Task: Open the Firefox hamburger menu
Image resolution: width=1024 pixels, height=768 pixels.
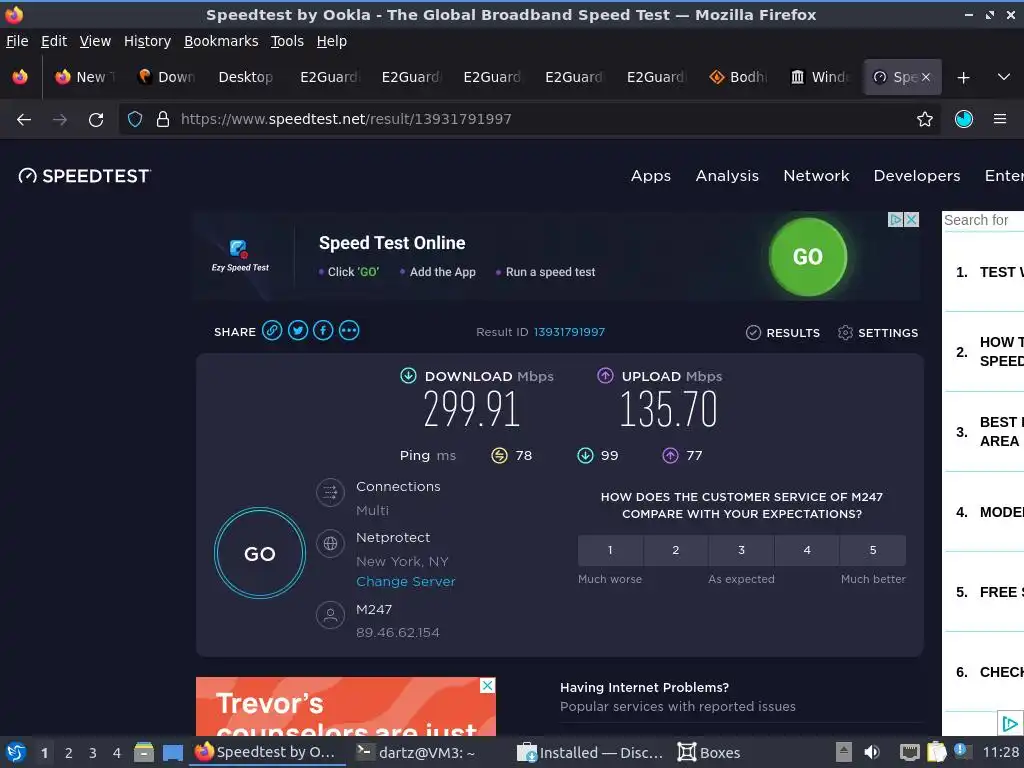Action: coord(1000,119)
